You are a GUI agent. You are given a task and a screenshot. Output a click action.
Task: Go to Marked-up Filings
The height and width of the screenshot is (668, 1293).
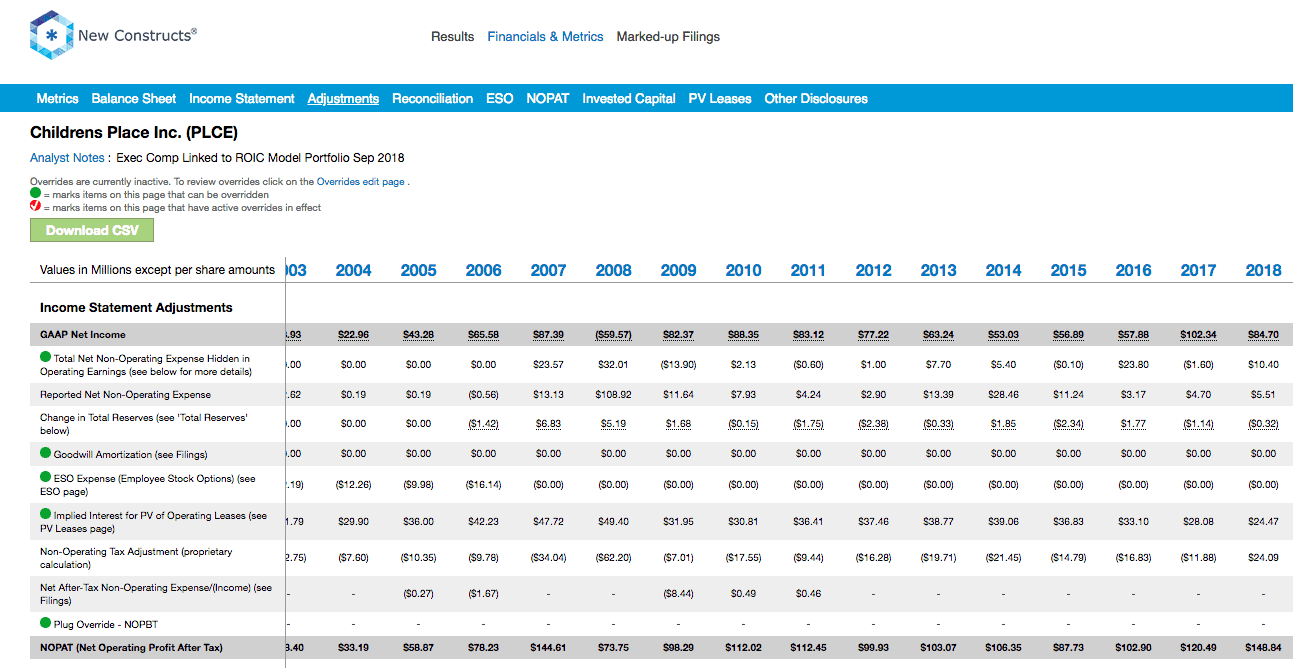point(668,36)
